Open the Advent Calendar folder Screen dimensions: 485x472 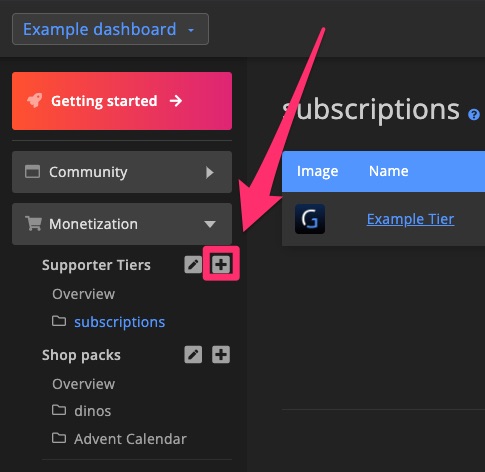pos(130,439)
